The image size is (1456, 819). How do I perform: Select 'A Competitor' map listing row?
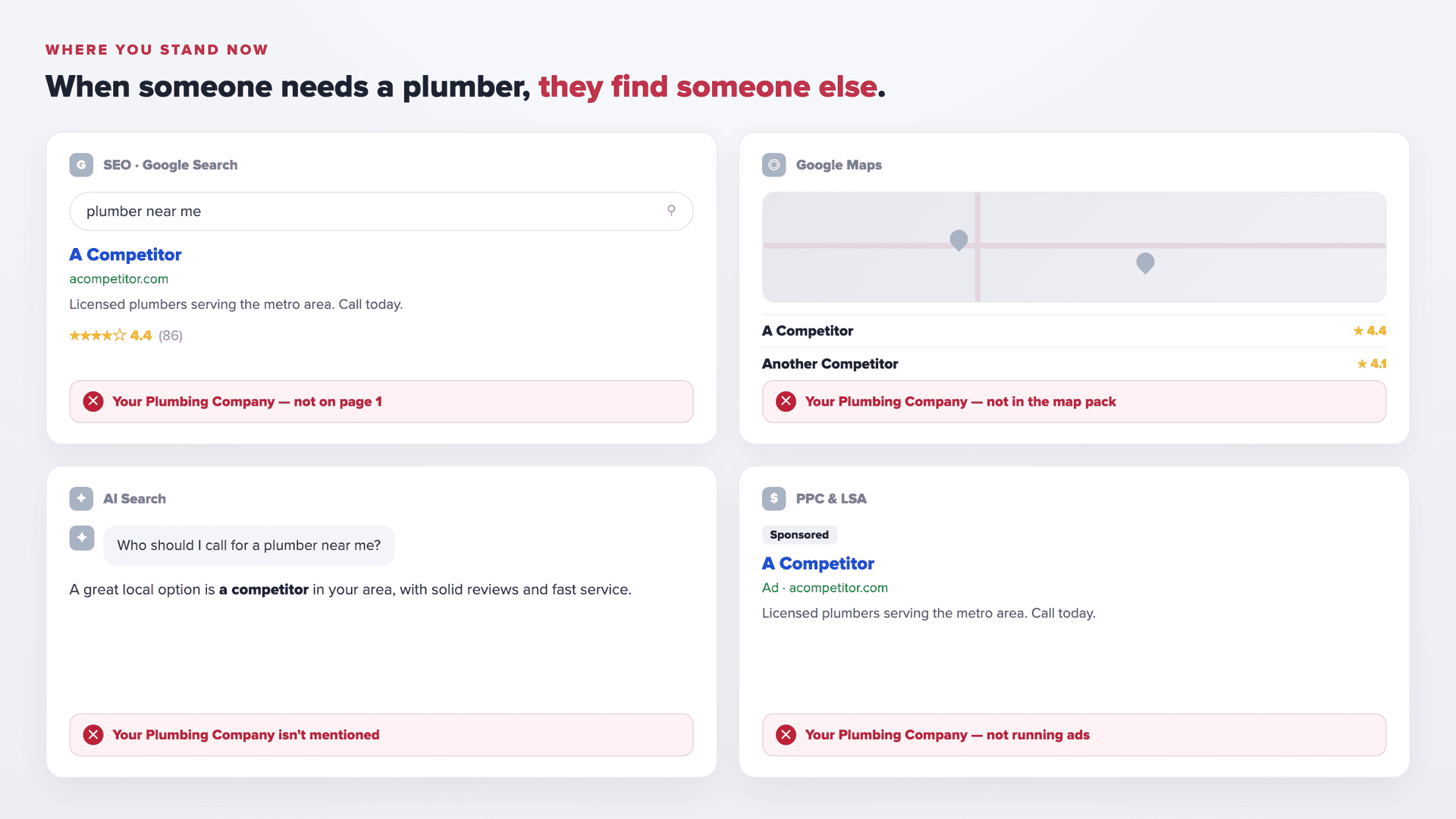(1074, 331)
